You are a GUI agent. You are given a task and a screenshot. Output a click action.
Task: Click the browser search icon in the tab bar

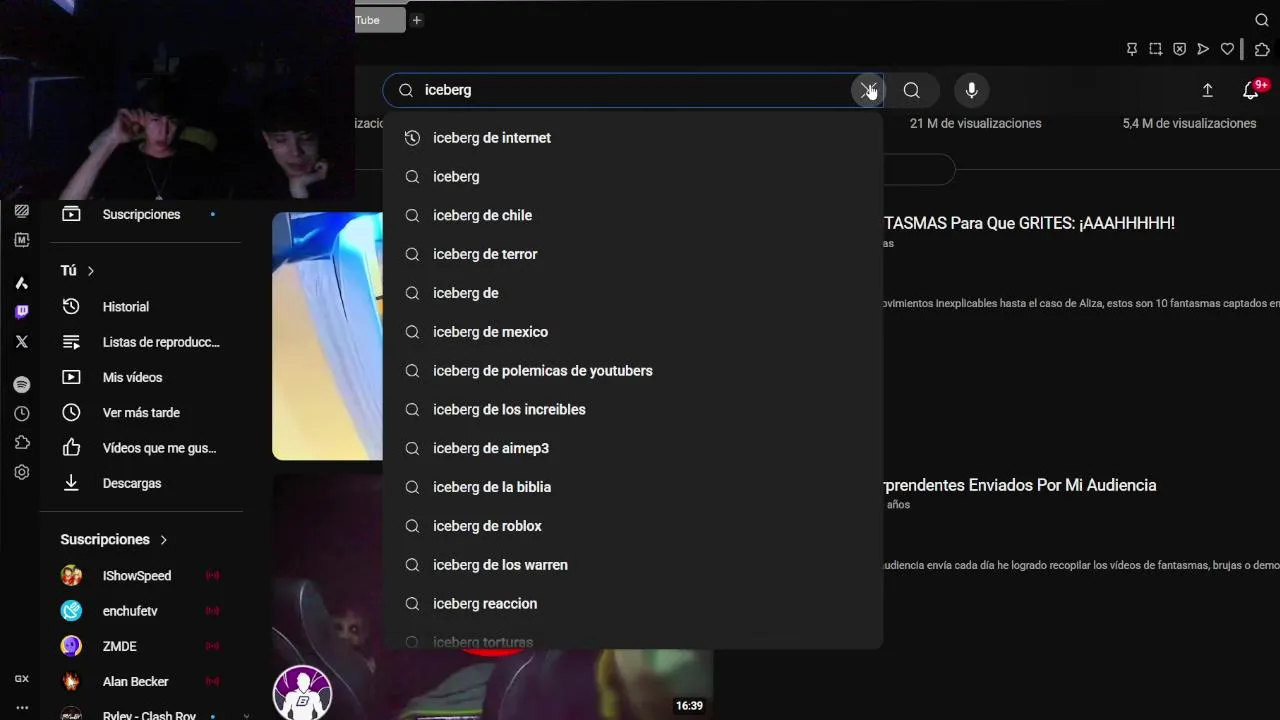pos(1262,20)
